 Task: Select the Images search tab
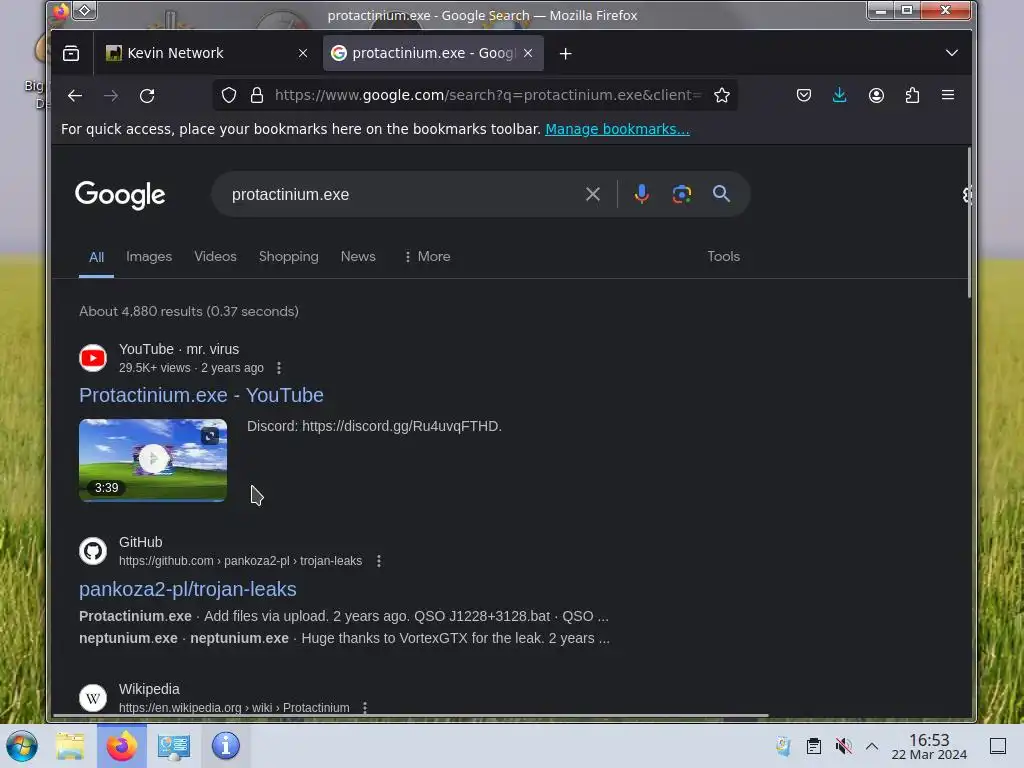point(149,257)
